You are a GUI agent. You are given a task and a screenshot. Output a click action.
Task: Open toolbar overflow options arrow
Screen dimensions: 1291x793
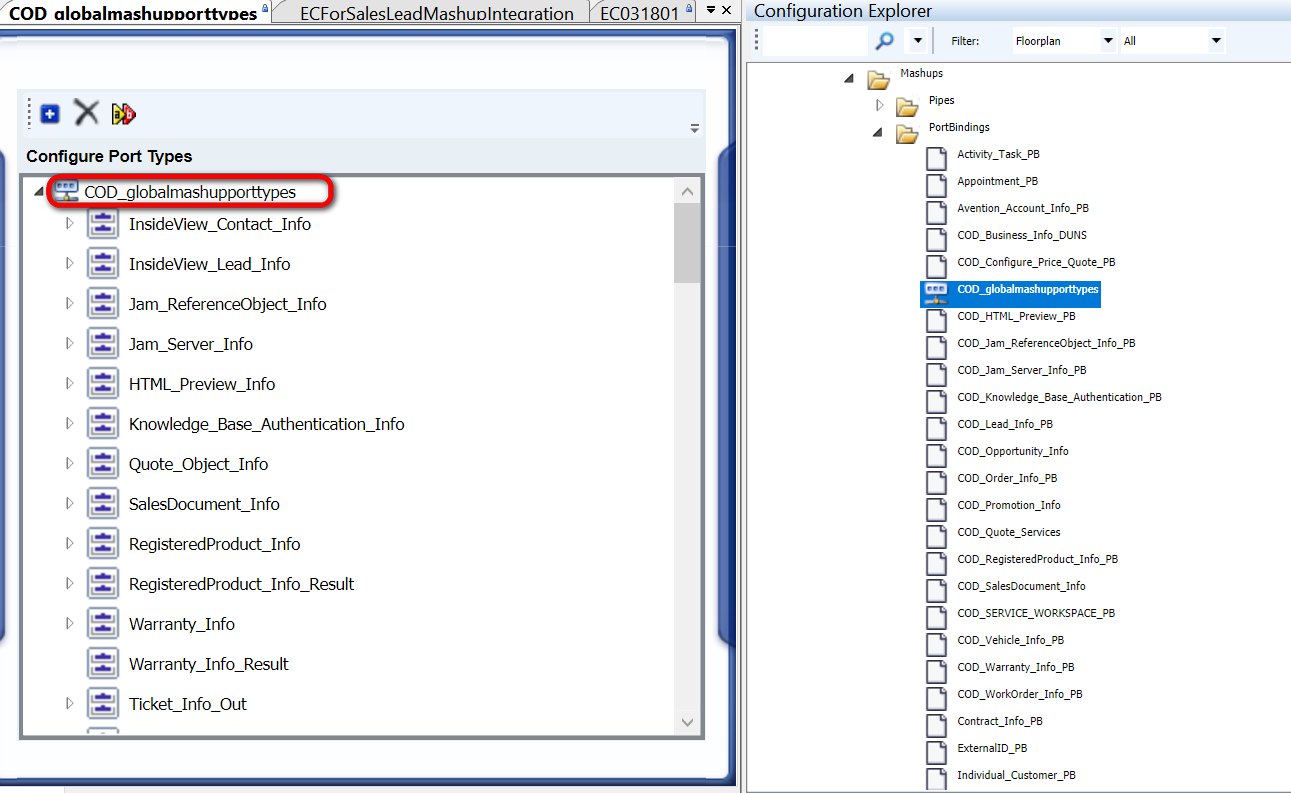click(695, 128)
